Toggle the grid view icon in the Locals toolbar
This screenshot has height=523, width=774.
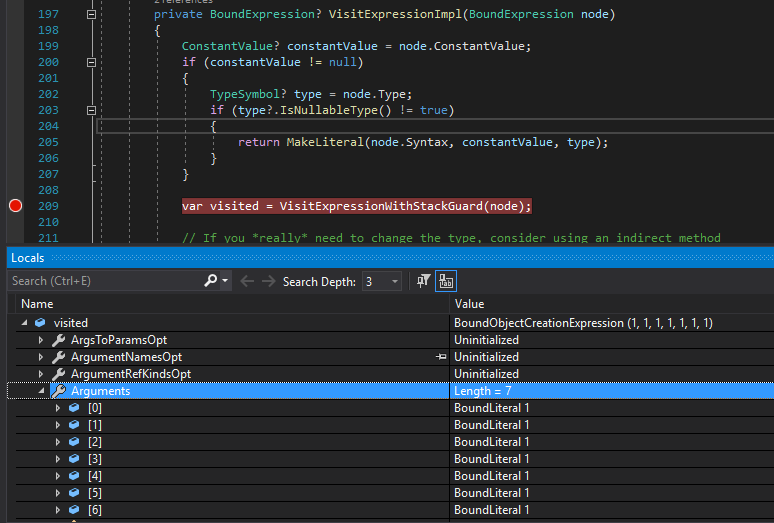coord(446,281)
